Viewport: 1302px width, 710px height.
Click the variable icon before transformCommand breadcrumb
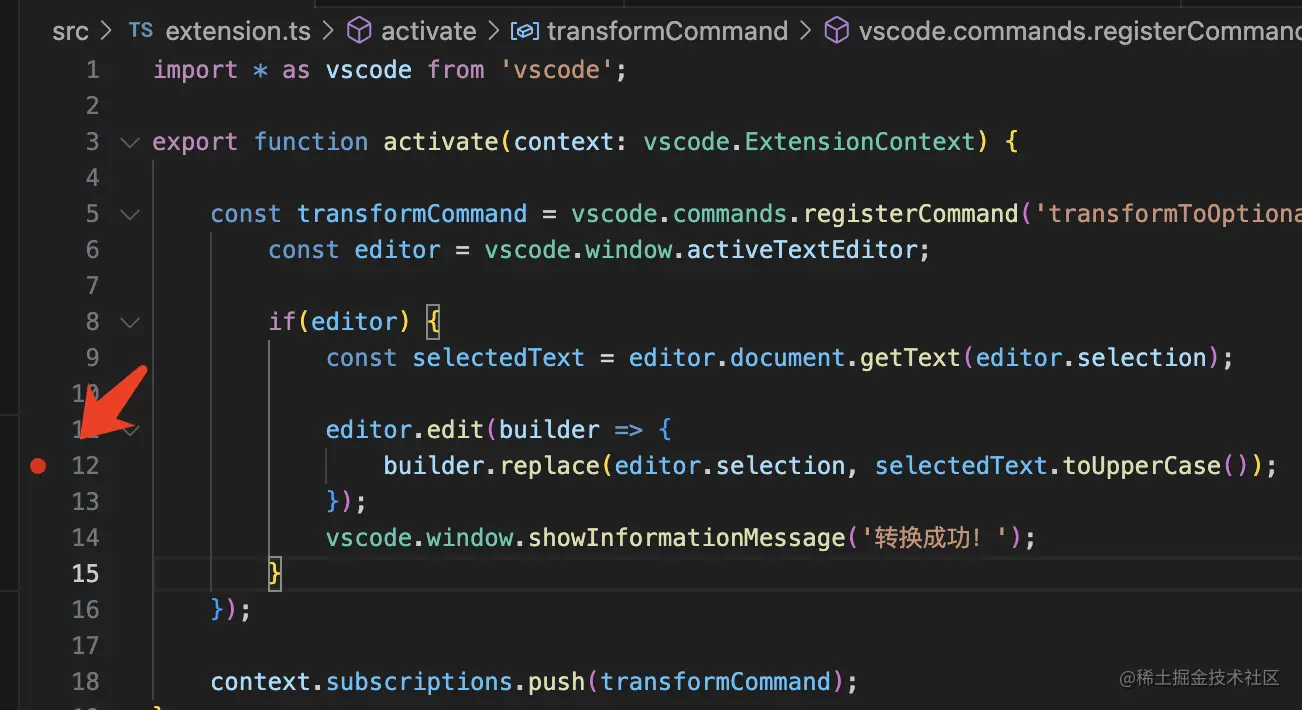[x=524, y=31]
